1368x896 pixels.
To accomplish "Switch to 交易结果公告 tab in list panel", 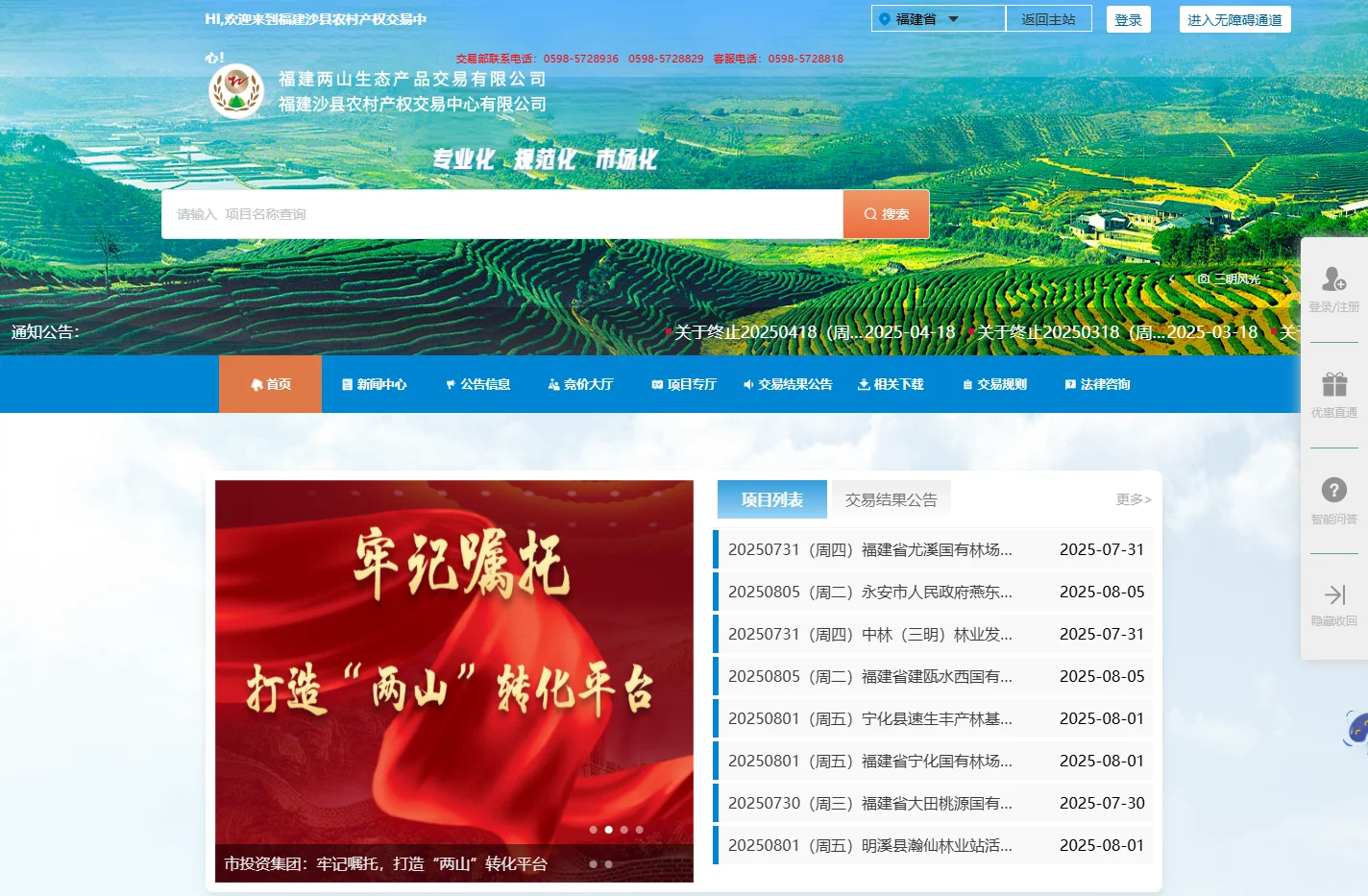I will [892, 499].
